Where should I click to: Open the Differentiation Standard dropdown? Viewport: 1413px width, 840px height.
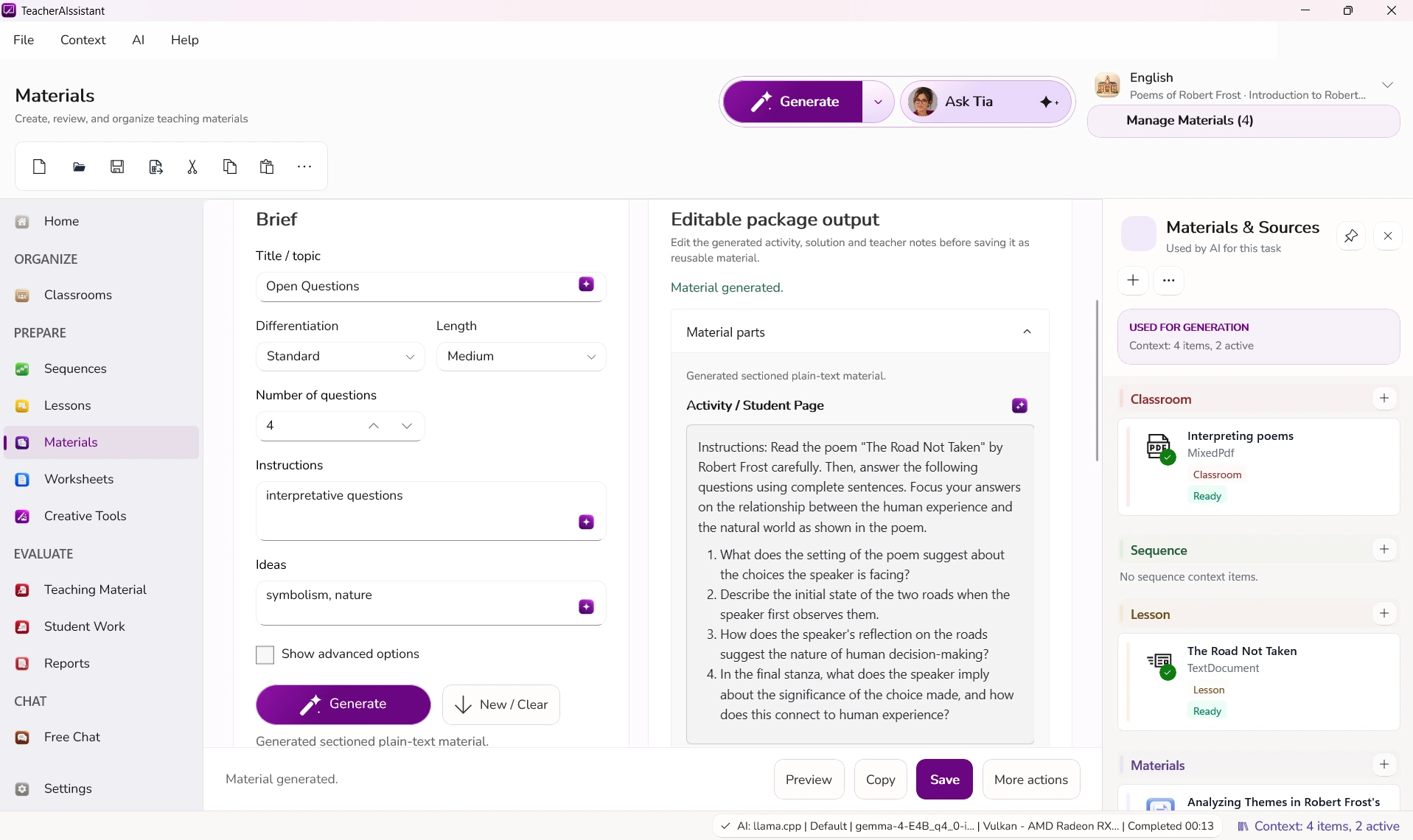pyautogui.click(x=340, y=357)
